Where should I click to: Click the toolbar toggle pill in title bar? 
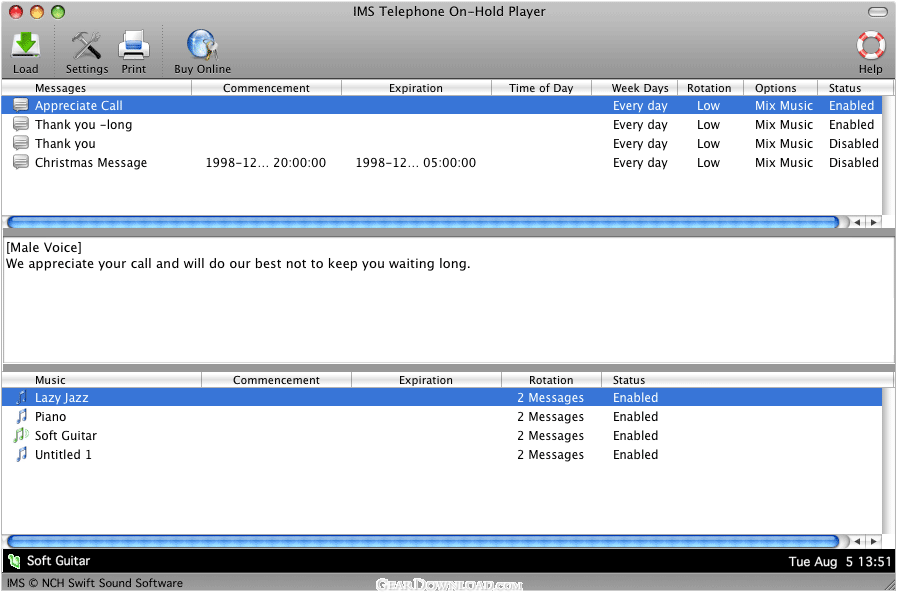click(x=877, y=11)
